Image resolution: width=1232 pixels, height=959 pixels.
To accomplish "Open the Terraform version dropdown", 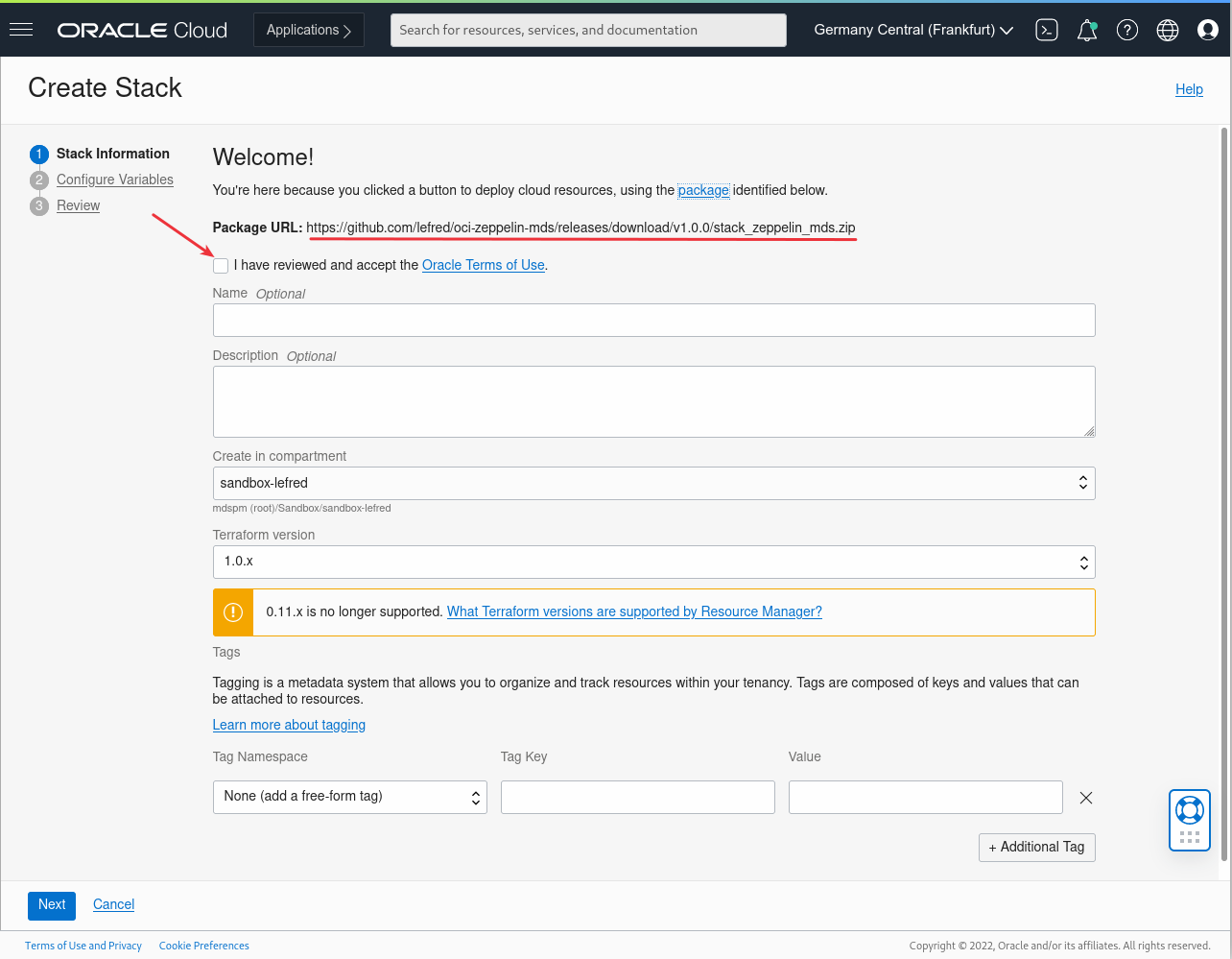I will tap(653, 562).
